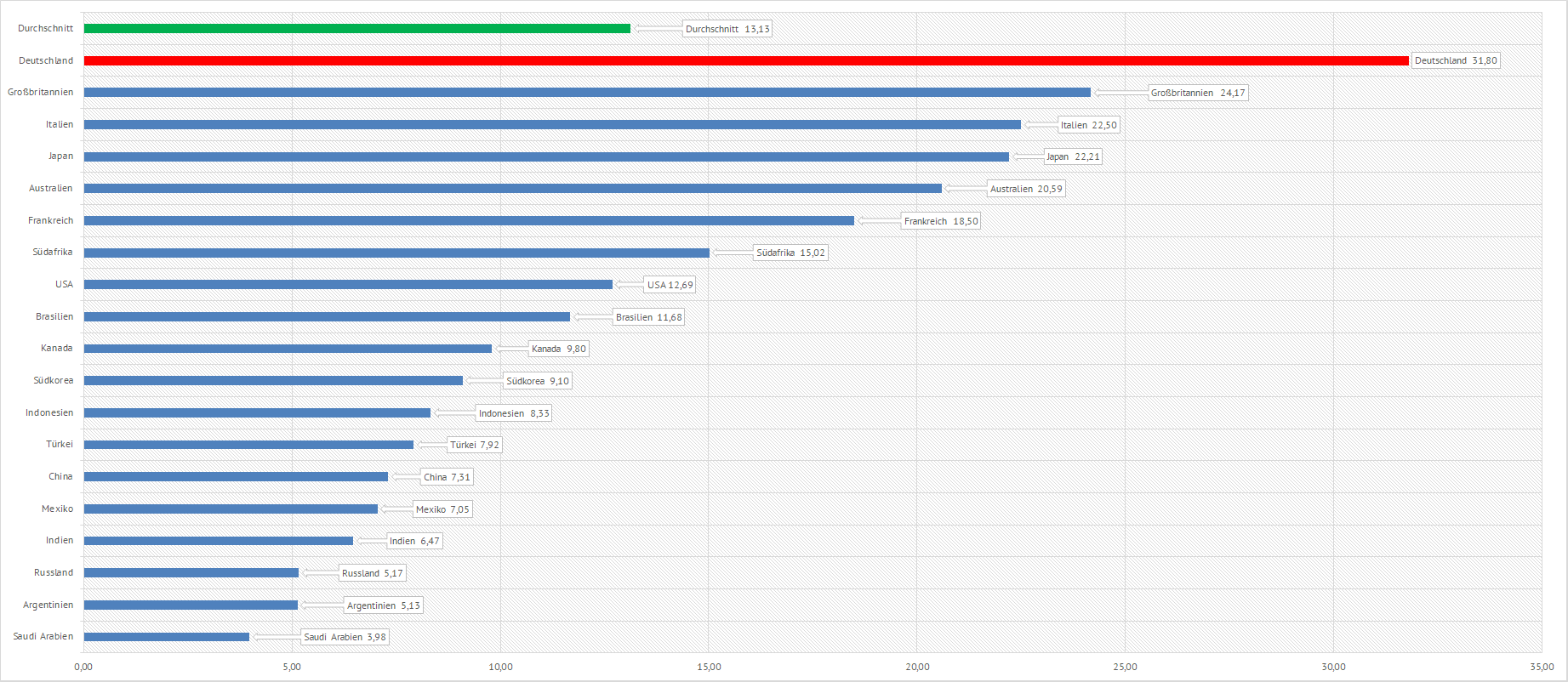This screenshot has width=1568, height=682.
Task: Click the 20,00 value on horizontal axis
Action: tap(917, 667)
